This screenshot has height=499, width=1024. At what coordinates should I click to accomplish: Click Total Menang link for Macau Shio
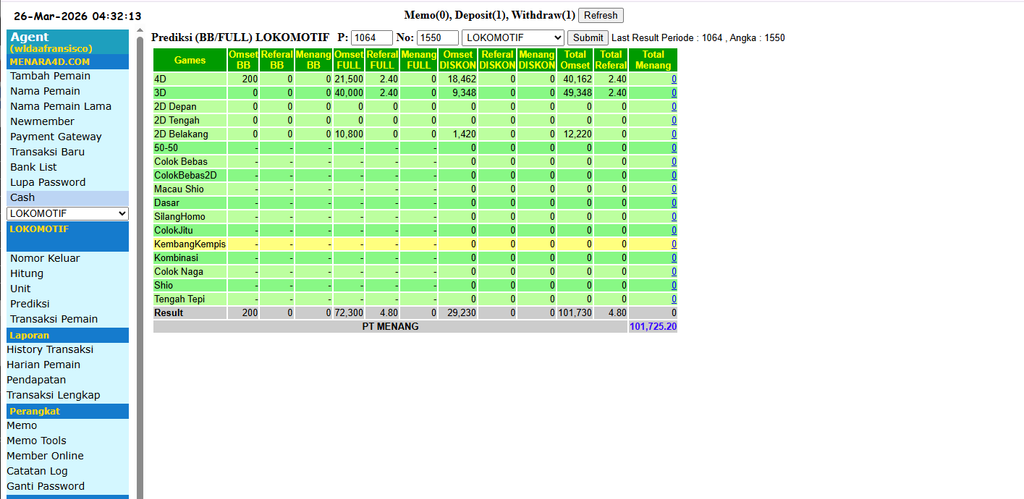click(674, 189)
